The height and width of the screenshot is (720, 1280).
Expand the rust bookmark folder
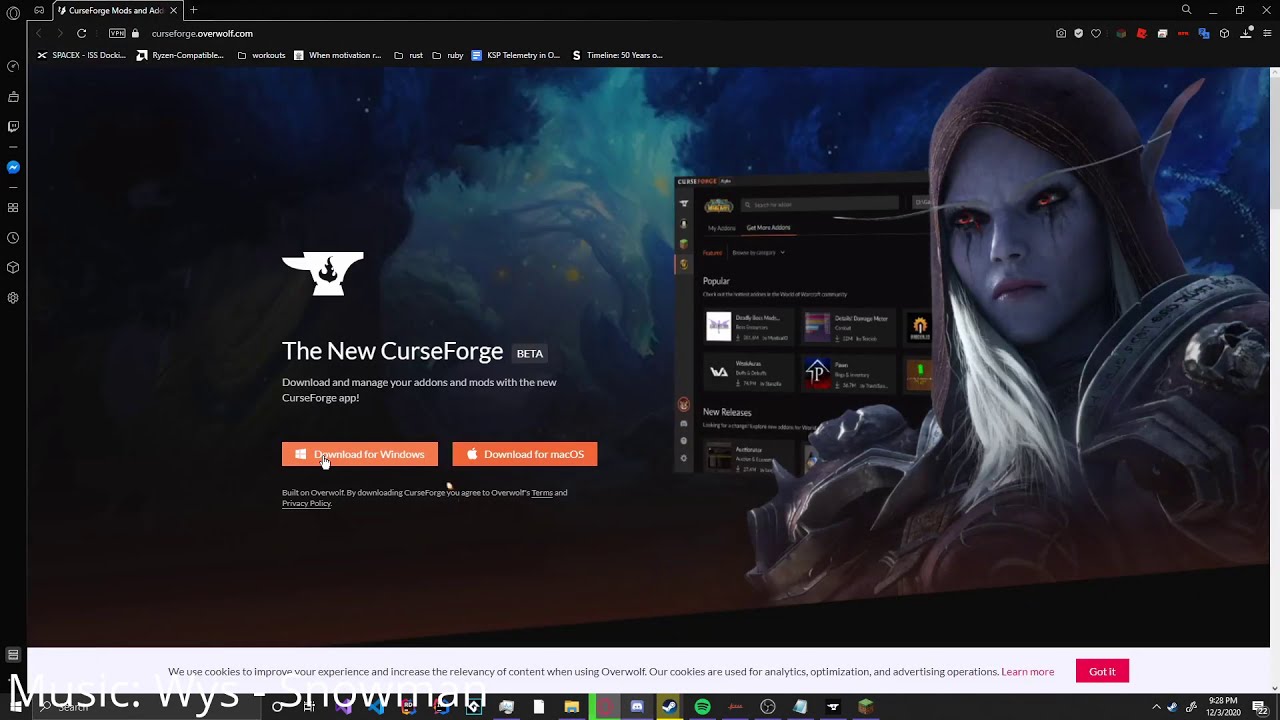409,55
